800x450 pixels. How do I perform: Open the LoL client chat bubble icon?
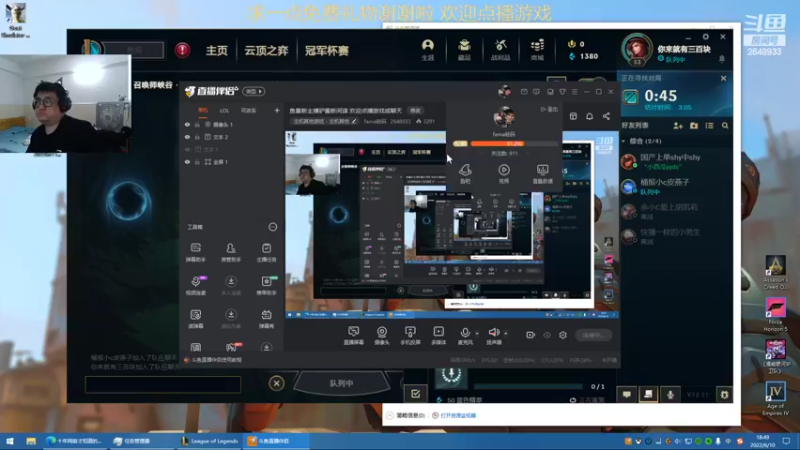[627, 394]
